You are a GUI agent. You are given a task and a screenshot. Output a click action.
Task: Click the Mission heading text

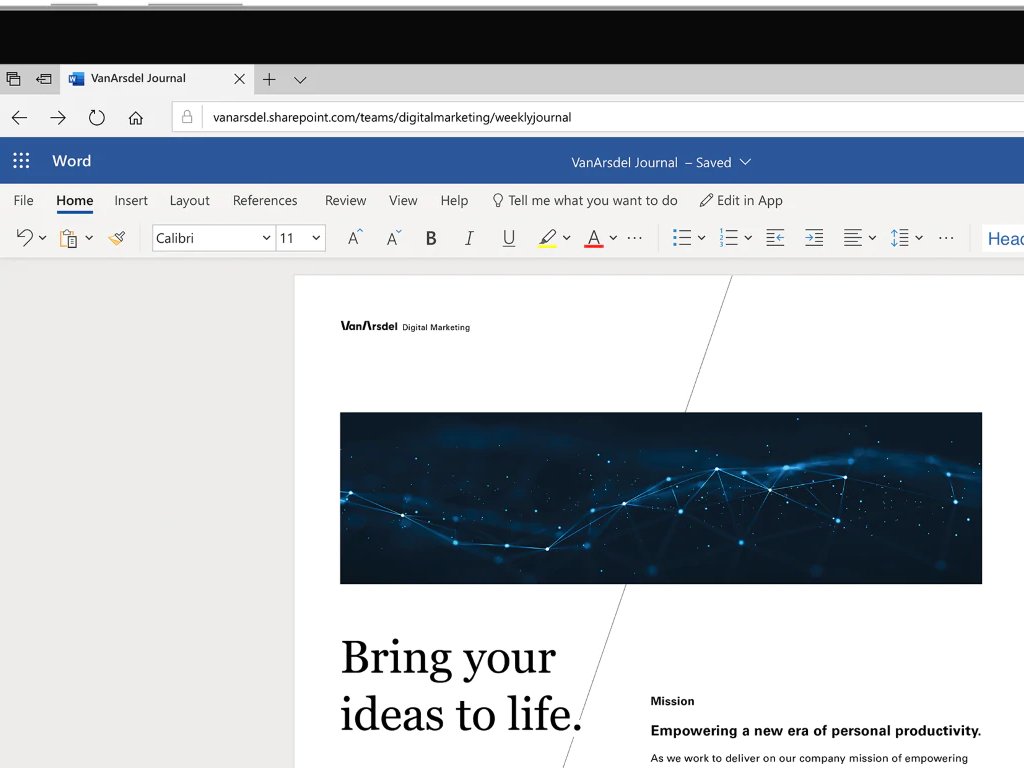click(672, 701)
